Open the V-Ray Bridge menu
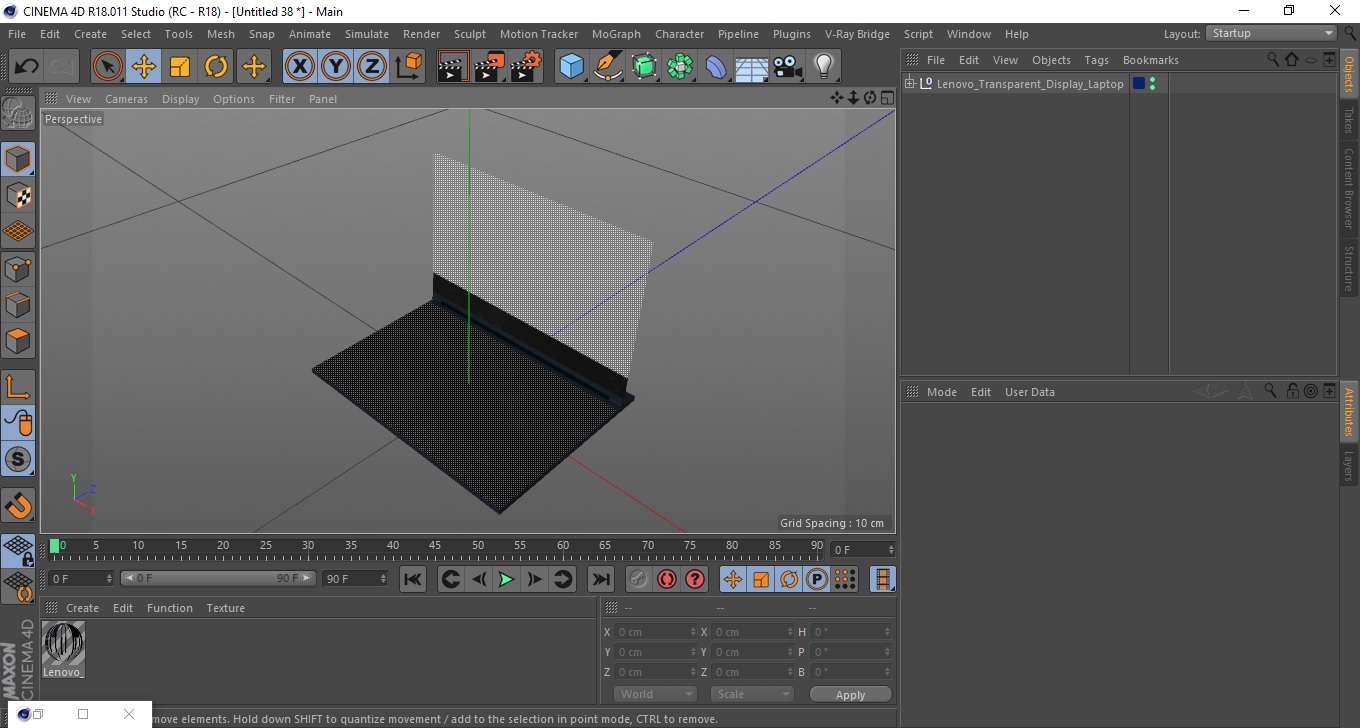Viewport: 1360px width, 728px height. pos(857,34)
